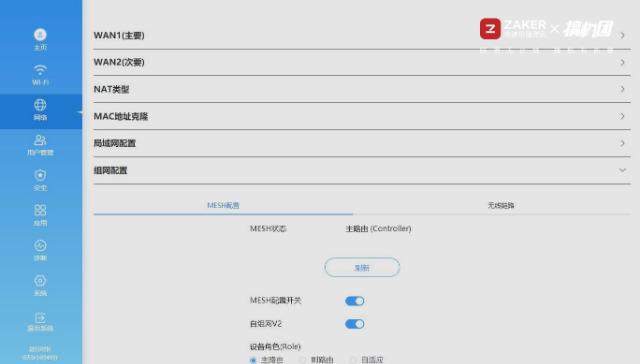Image resolution: width=640 pixels, height=364 pixels.
Task: Open the 系统 system gear icon
Action: click(x=40, y=281)
